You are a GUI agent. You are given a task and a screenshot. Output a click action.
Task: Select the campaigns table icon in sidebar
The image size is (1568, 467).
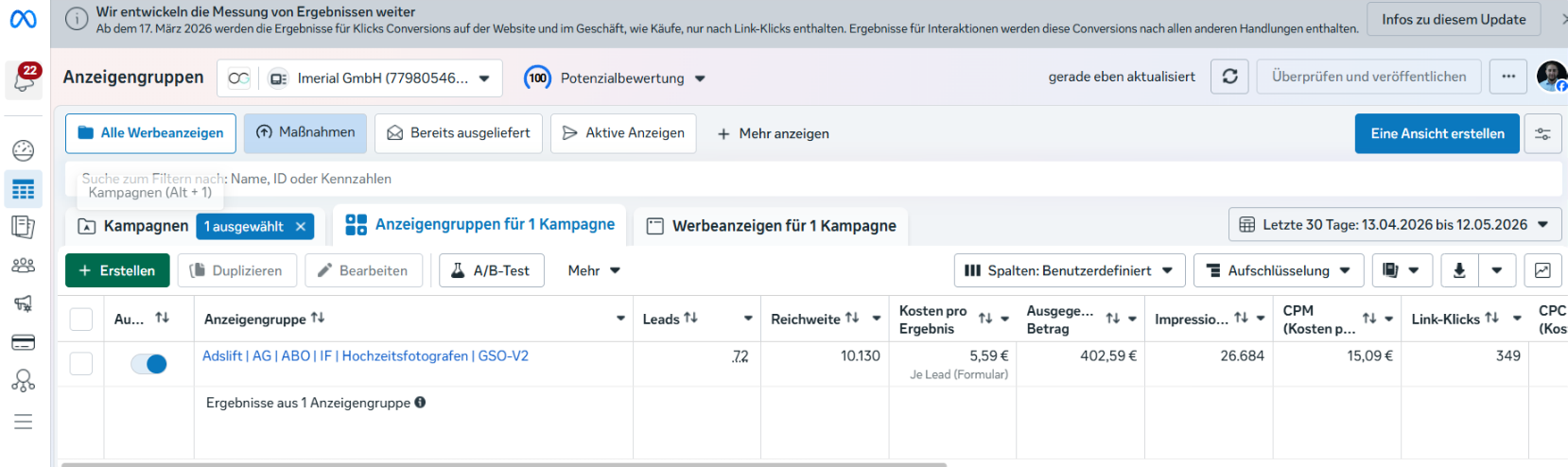[24, 189]
